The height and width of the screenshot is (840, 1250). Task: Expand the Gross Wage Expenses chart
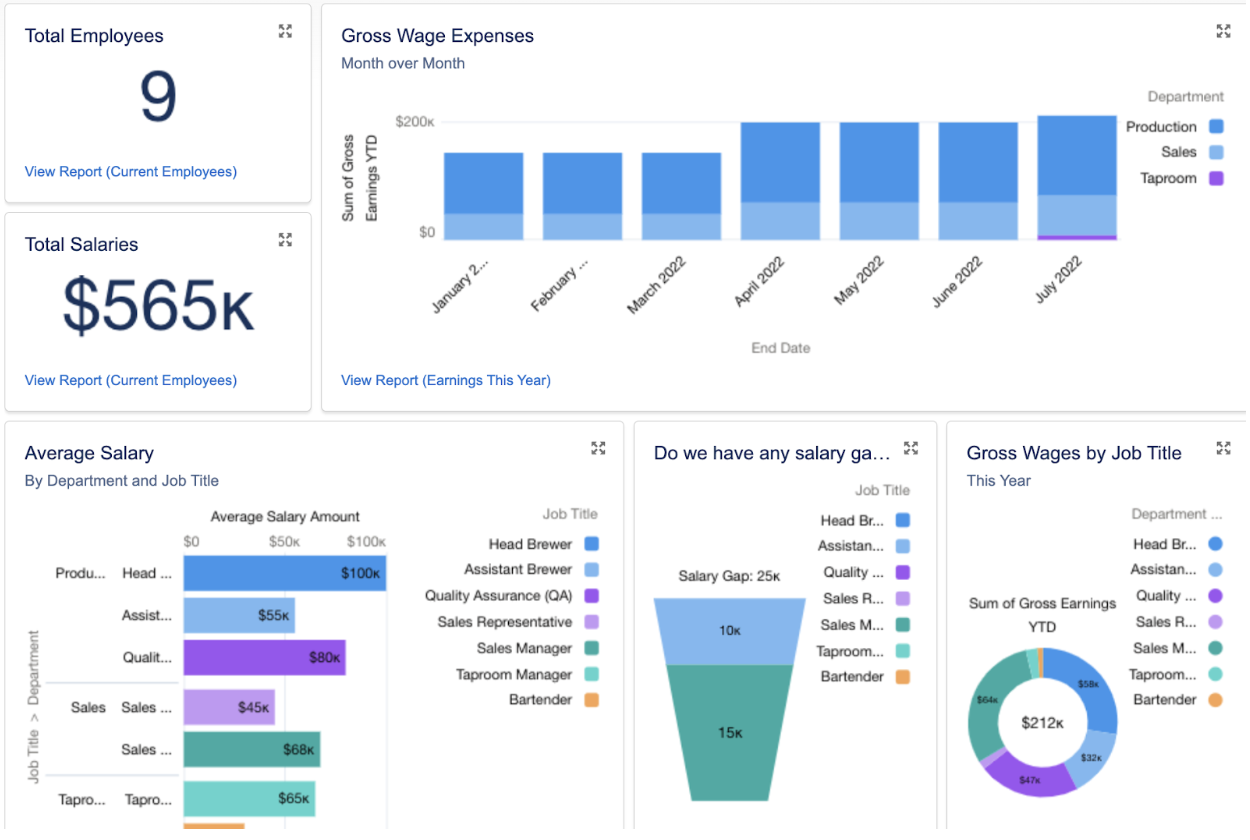click(1223, 32)
